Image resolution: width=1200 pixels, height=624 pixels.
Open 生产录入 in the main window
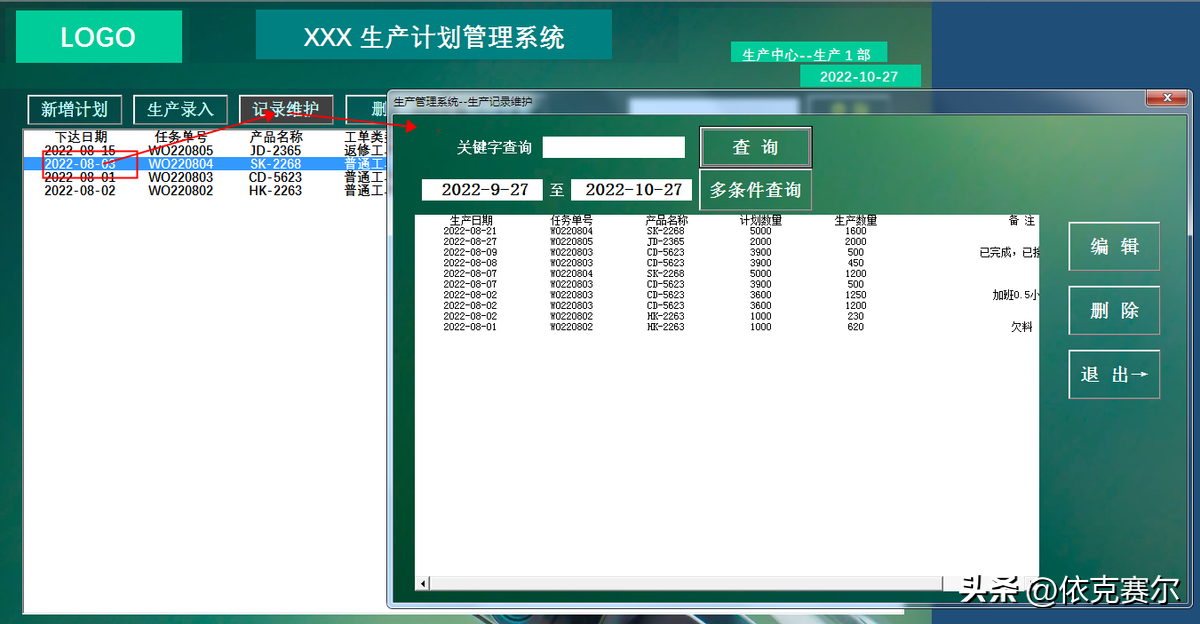coord(181,109)
